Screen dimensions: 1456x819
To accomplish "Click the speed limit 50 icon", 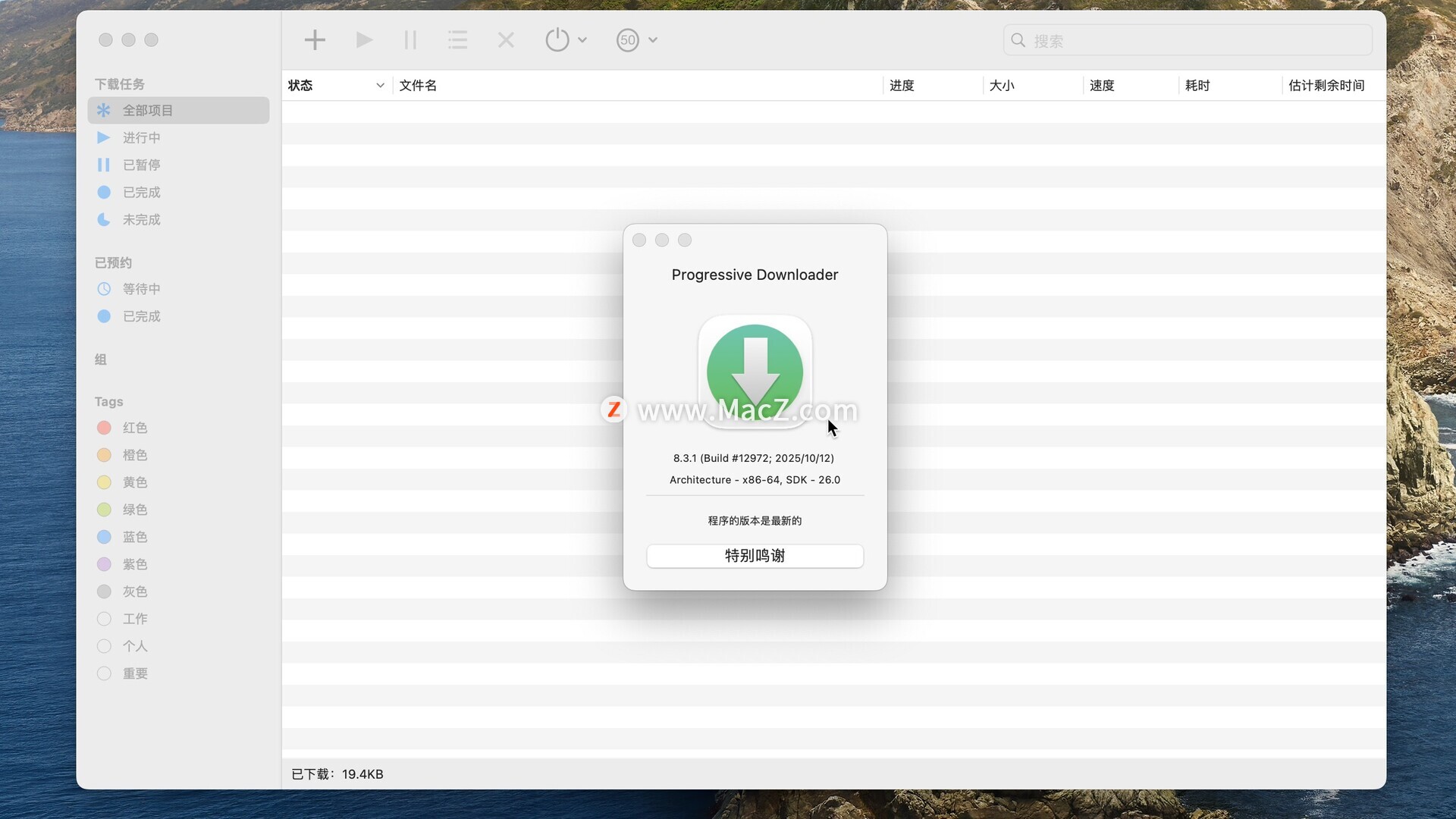I will coord(627,40).
